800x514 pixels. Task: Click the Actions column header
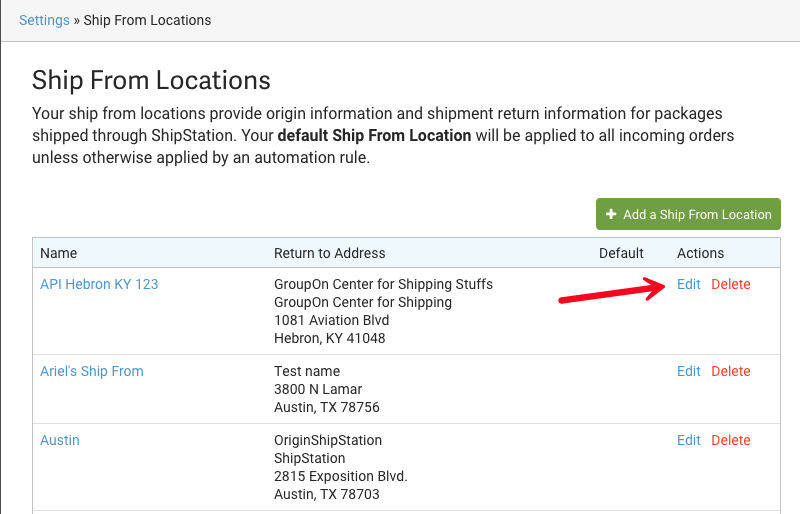pos(700,253)
